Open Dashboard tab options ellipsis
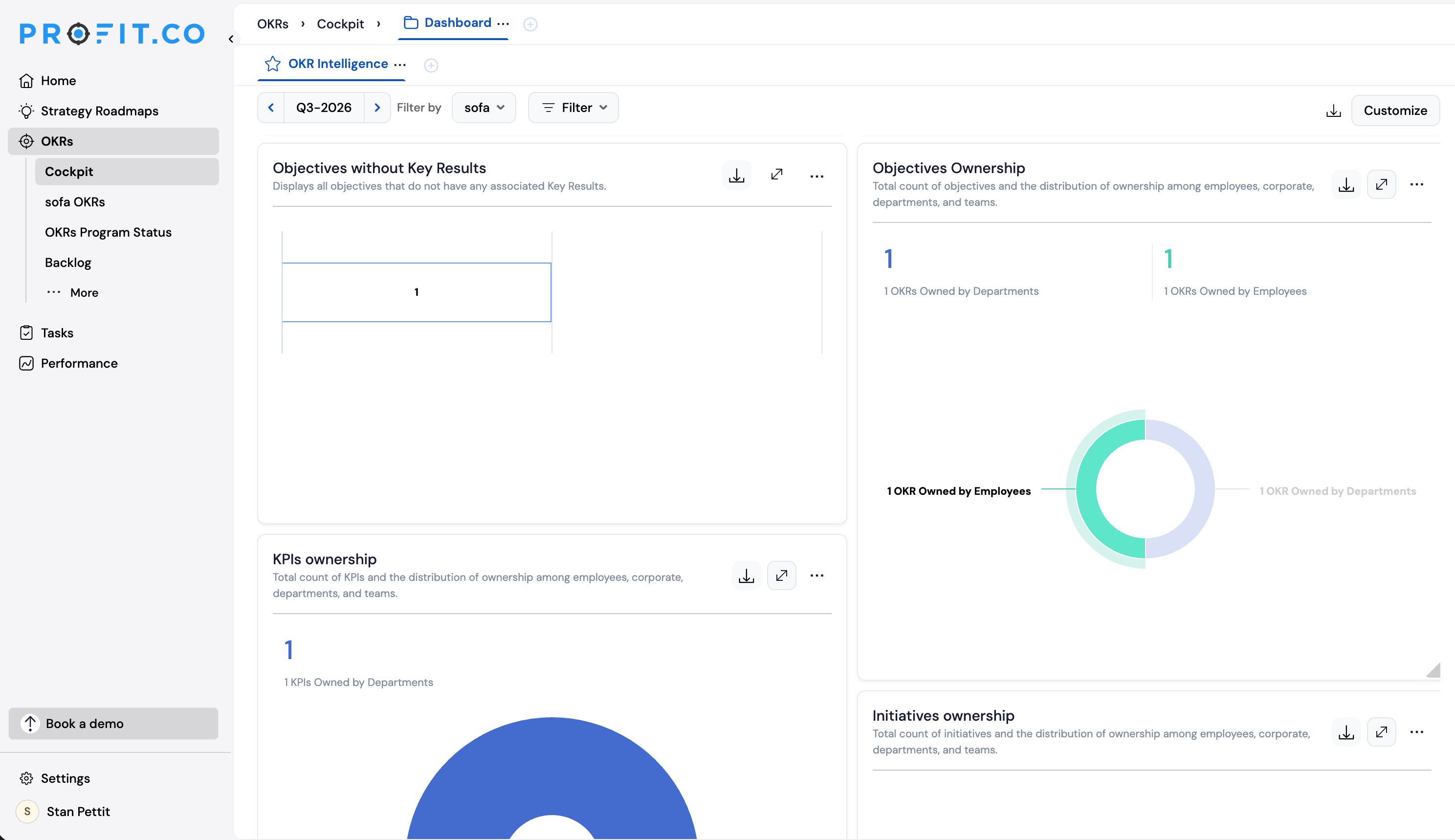1455x840 pixels. [x=503, y=23]
